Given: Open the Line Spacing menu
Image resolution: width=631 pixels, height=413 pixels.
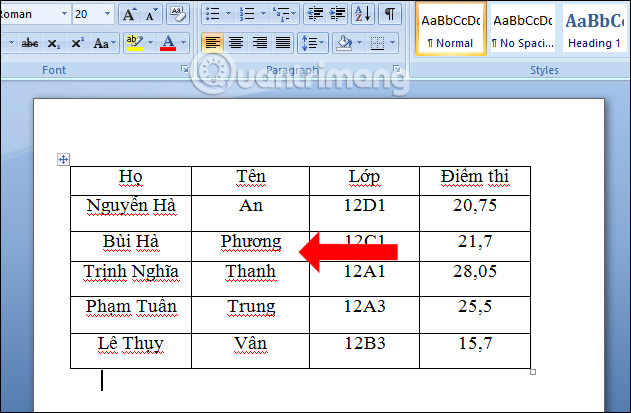Looking at the screenshot, I should pos(313,43).
